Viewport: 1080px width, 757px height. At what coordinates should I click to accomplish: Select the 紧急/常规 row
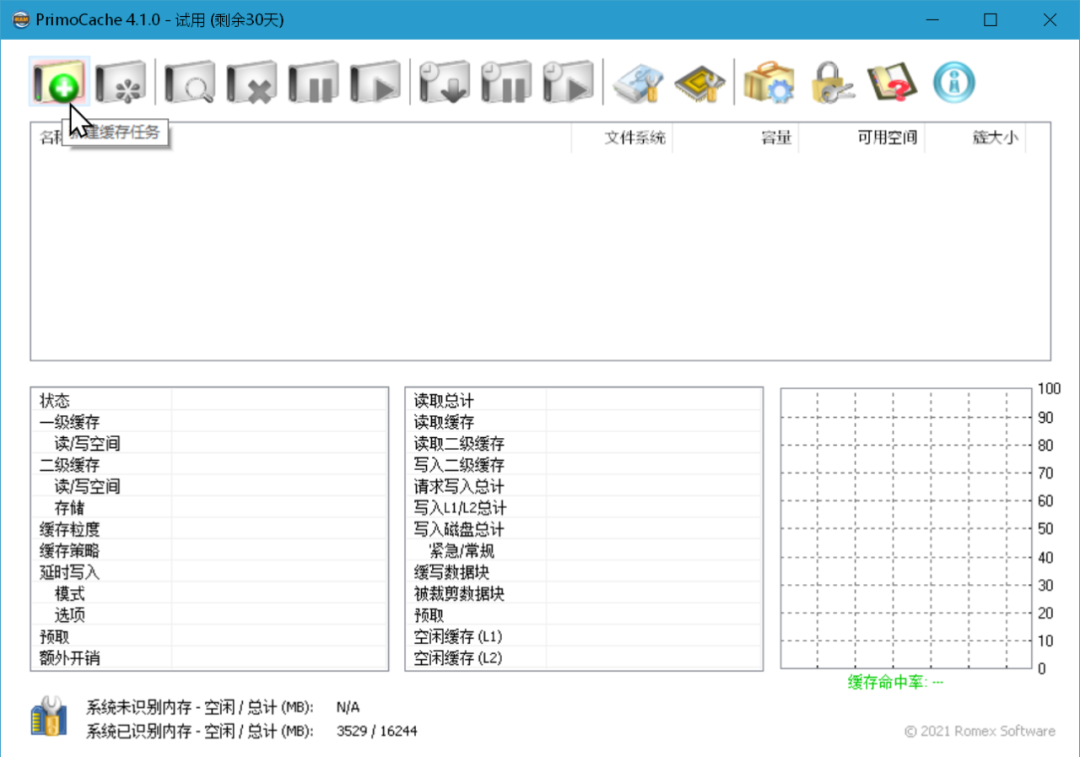pos(584,550)
